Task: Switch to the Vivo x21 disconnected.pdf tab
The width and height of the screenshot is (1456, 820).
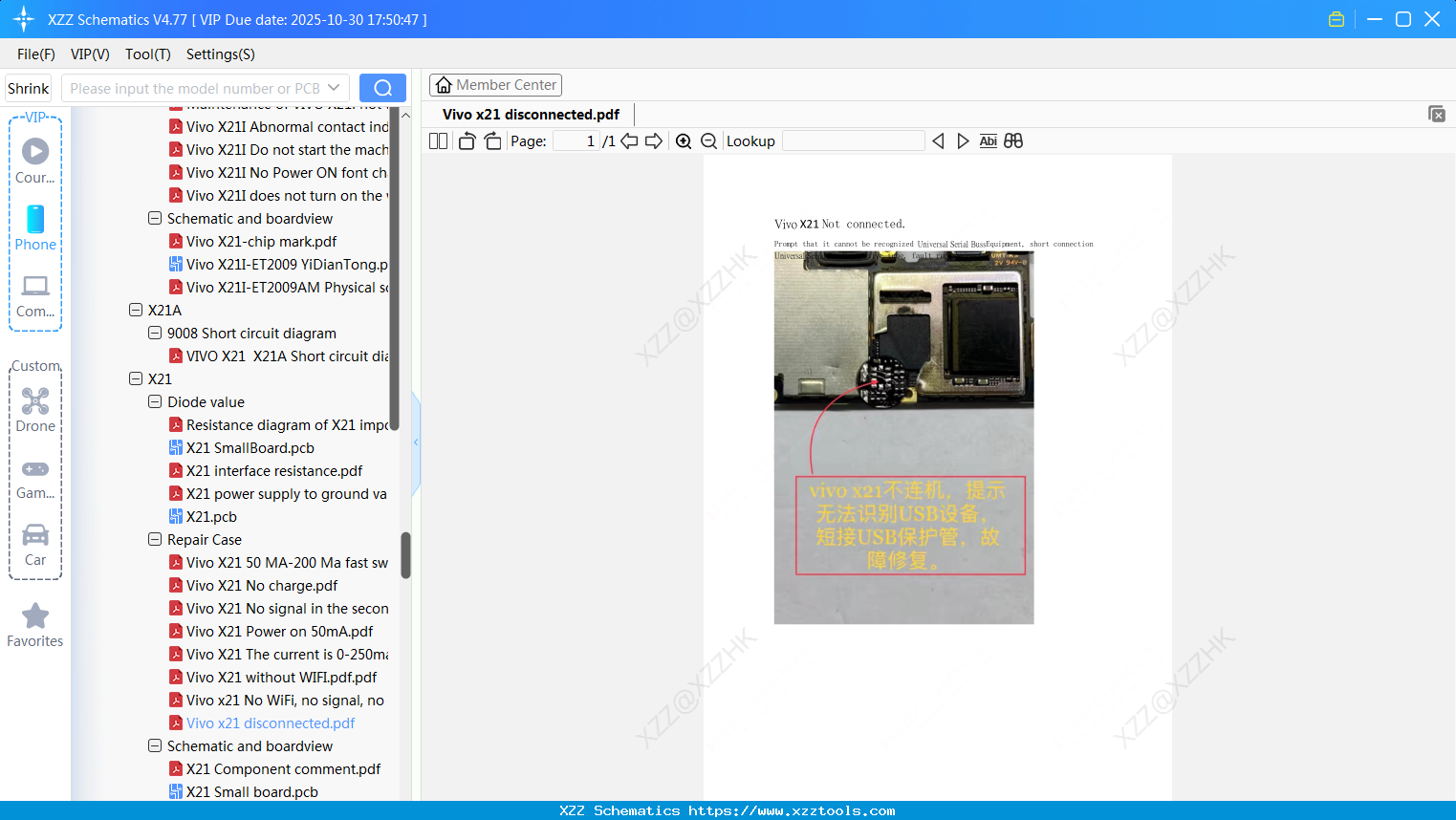Action: coord(529,114)
